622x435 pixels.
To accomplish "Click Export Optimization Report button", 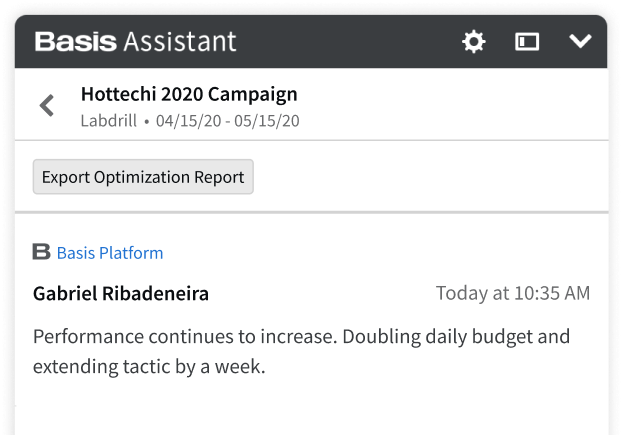I will pyautogui.click(x=143, y=177).
